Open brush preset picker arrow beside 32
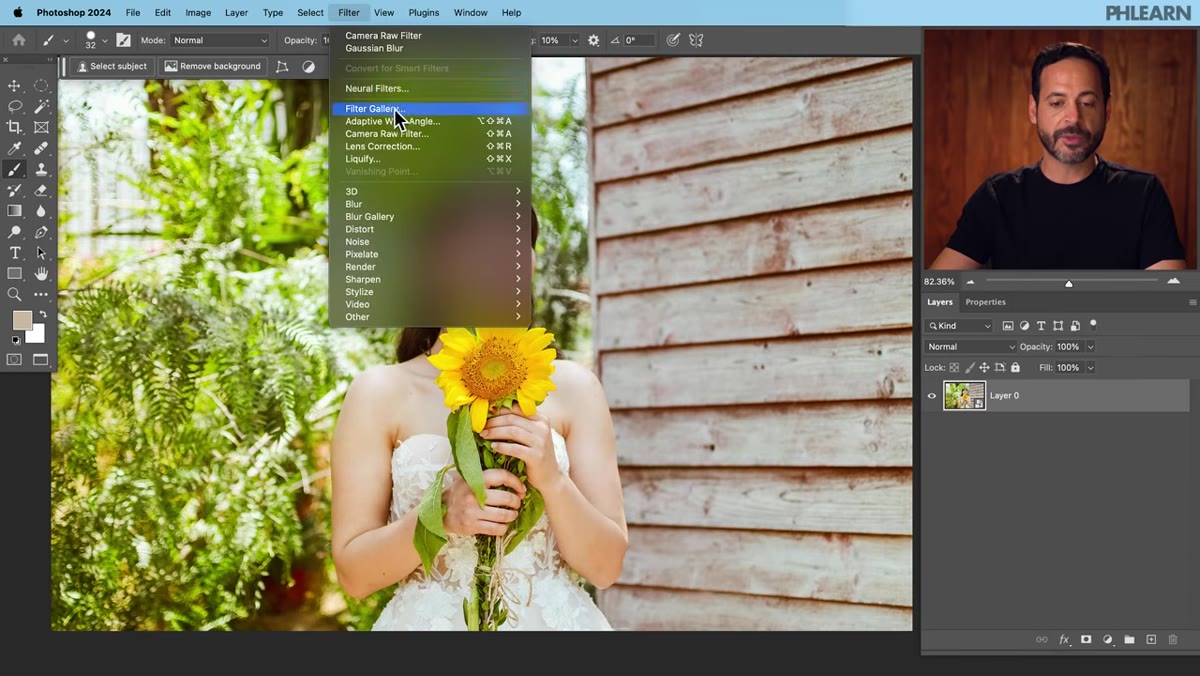The height and width of the screenshot is (676, 1200). pyautogui.click(x=105, y=41)
